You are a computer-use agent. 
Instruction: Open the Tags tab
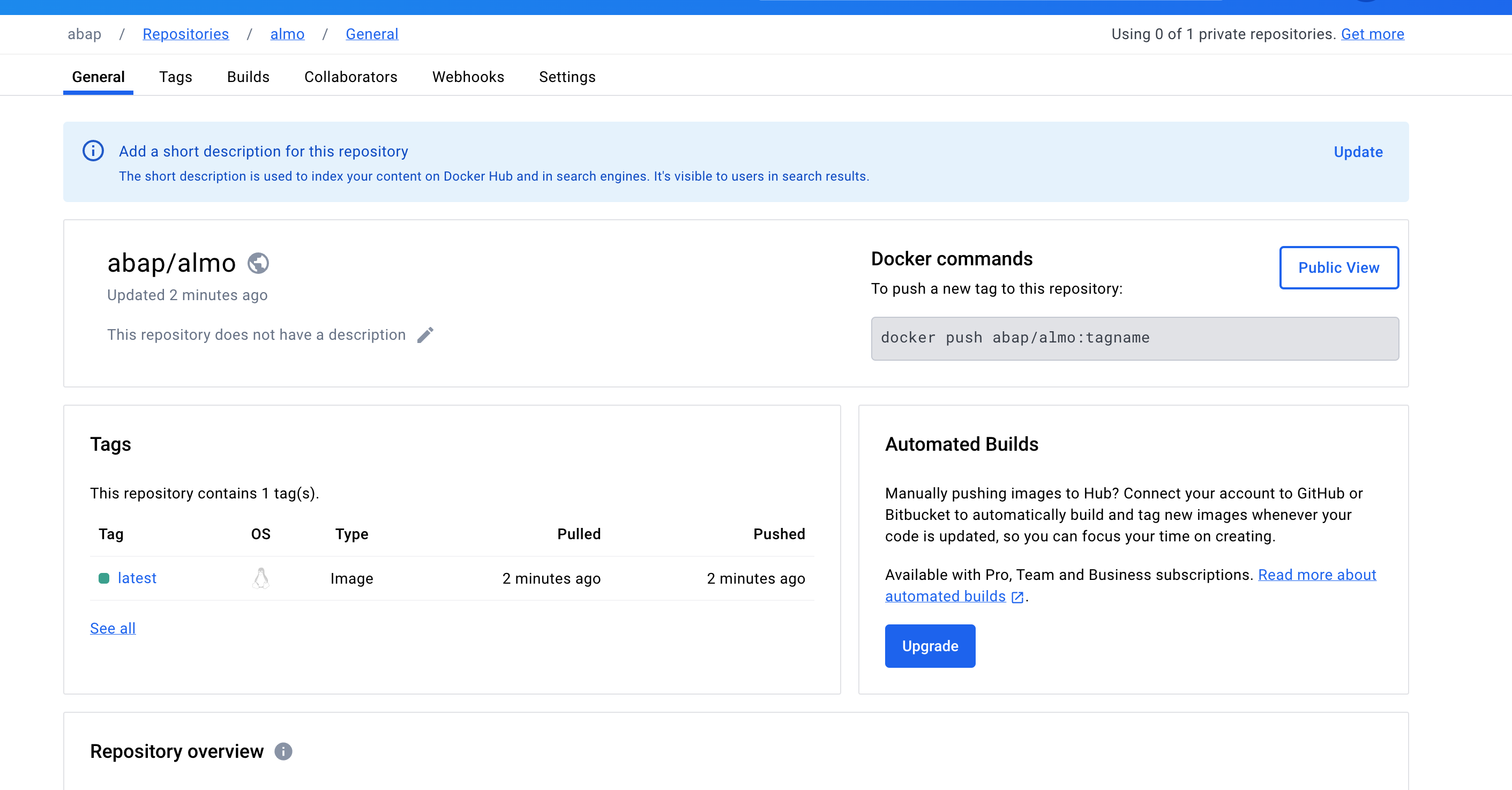pos(176,77)
